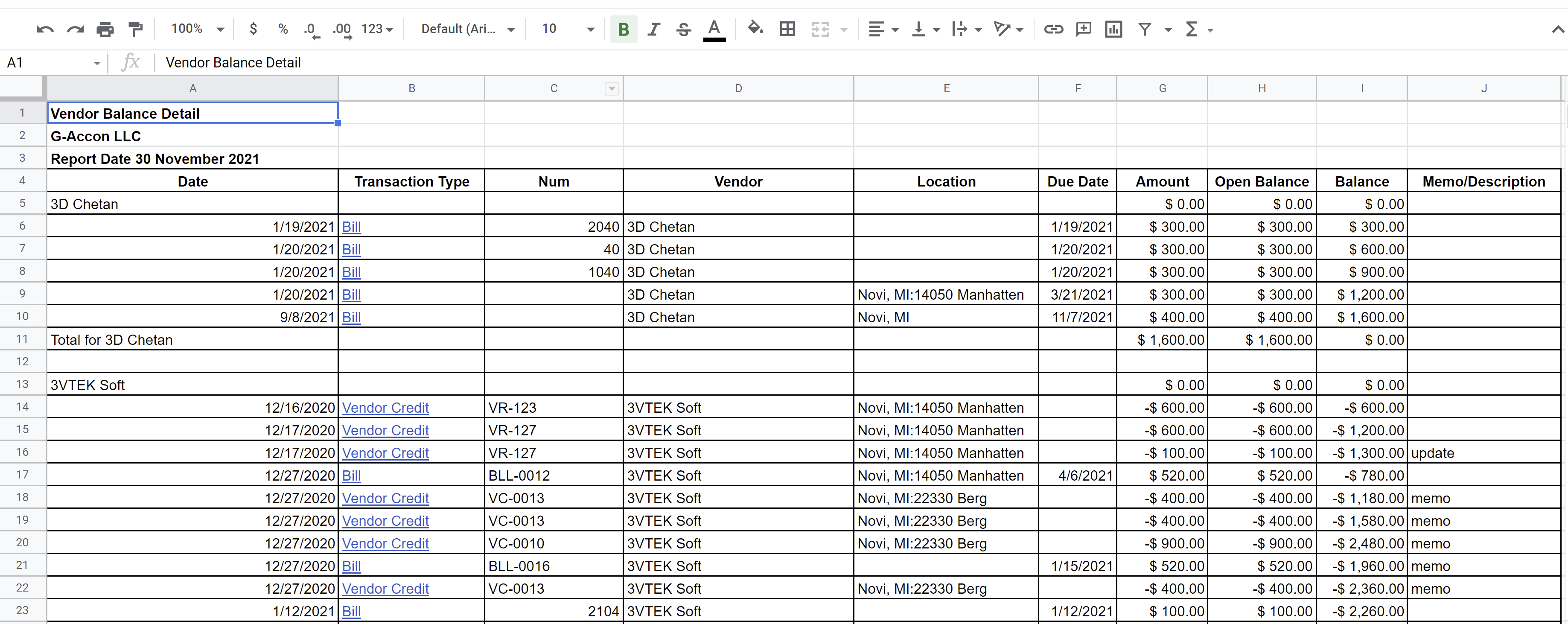Click the formula bar text
The height and width of the screenshot is (624, 1568).
tap(233, 63)
